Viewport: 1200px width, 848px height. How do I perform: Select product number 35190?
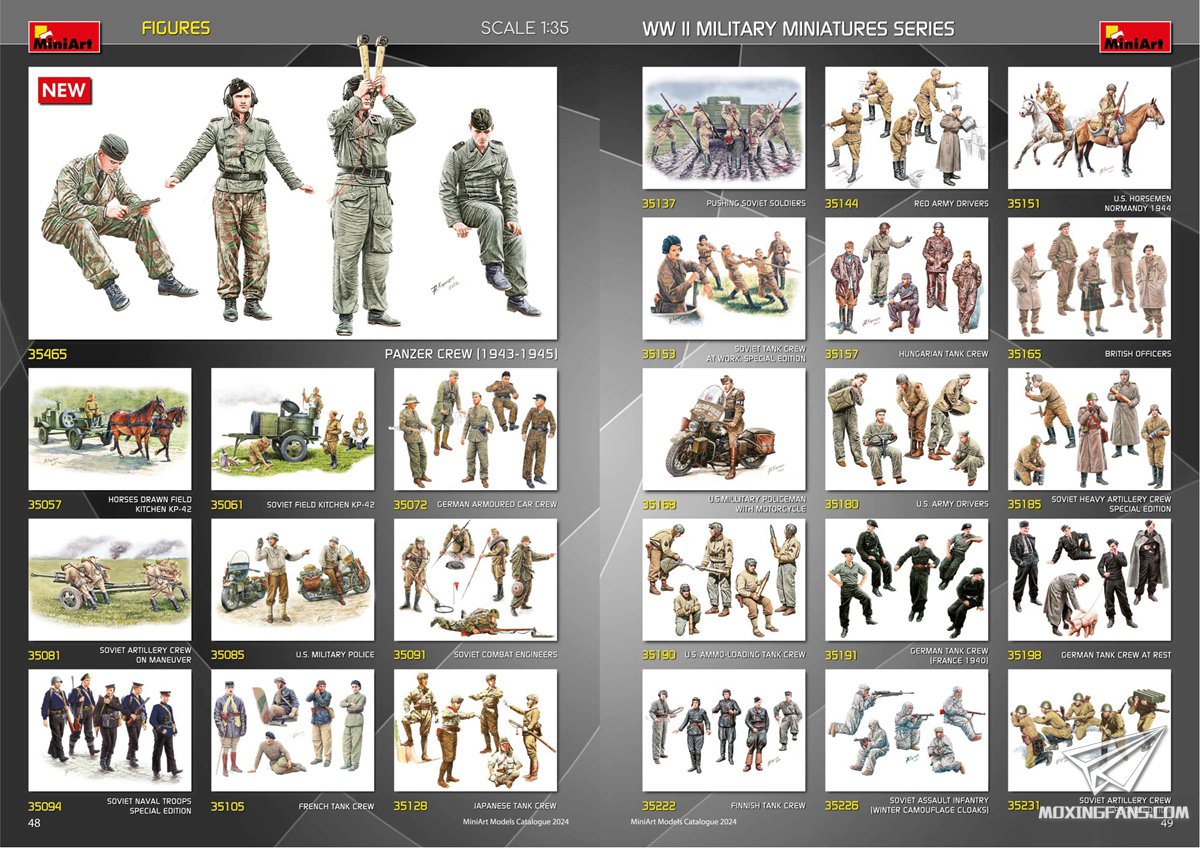pyautogui.click(x=659, y=656)
